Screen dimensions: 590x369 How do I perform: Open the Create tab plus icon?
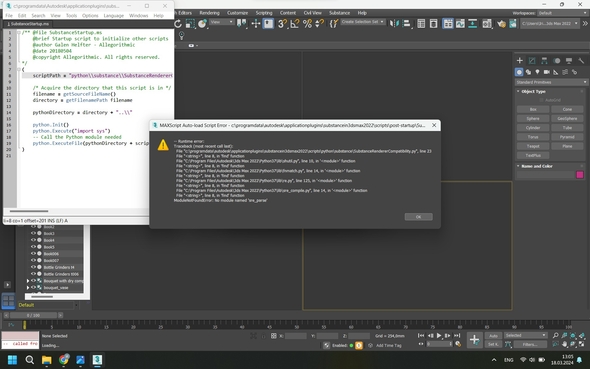pyautogui.click(x=520, y=61)
